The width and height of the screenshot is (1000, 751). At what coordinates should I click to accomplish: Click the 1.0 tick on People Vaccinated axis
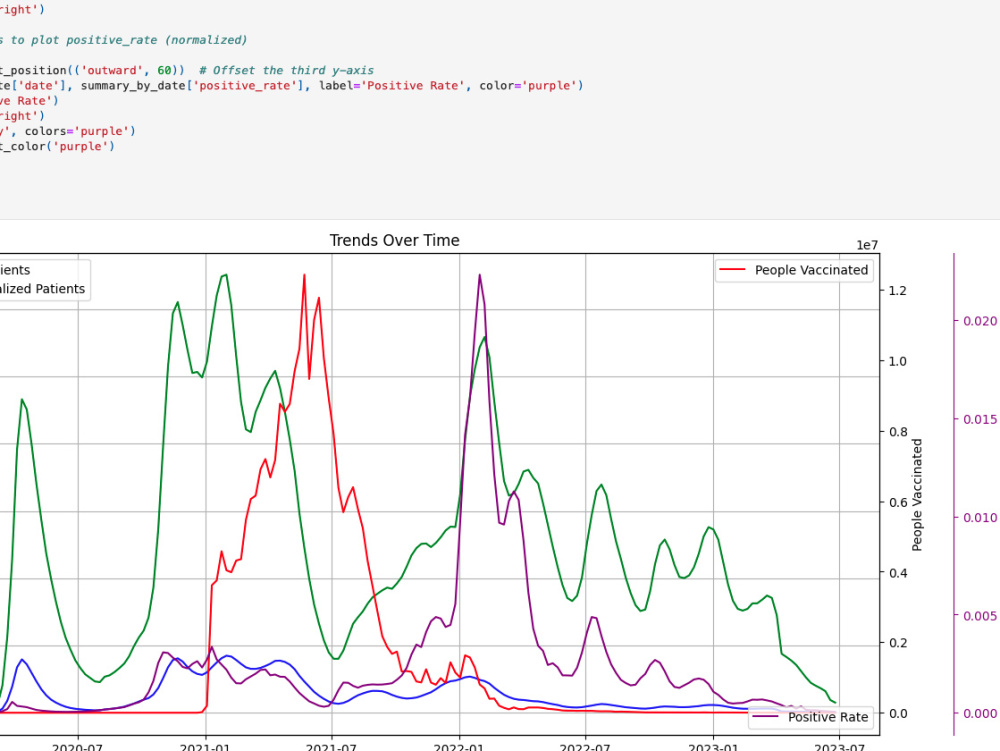click(898, 361)
